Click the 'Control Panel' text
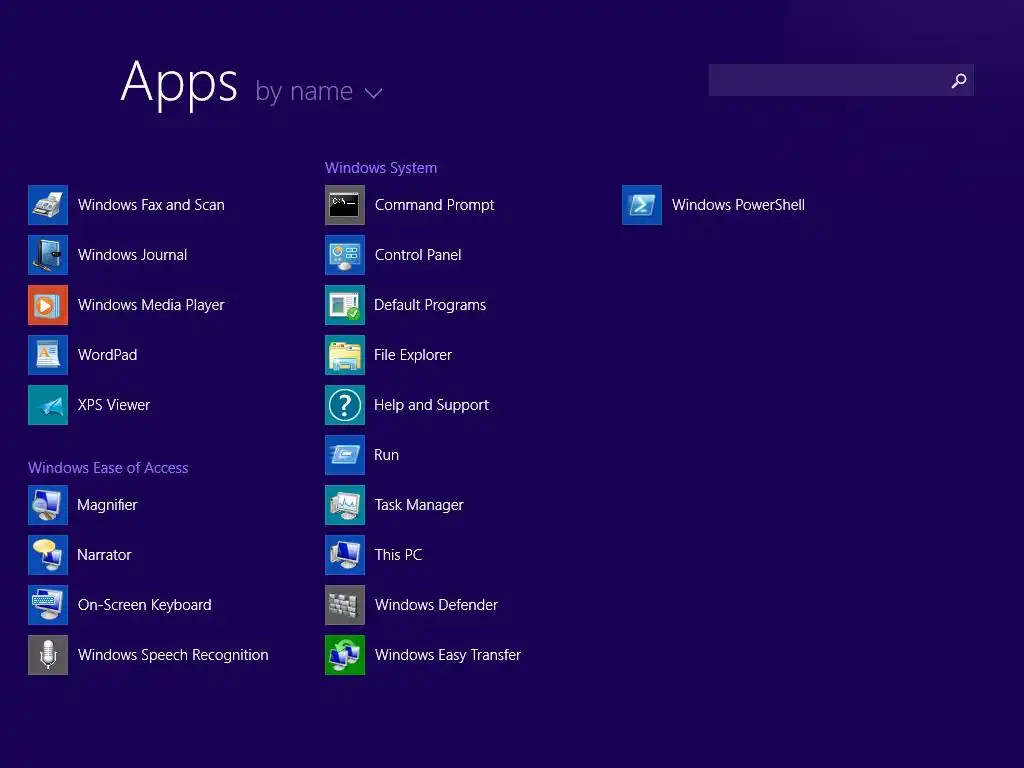Viewport: 1024px width, 768px height. click(418, 255)
